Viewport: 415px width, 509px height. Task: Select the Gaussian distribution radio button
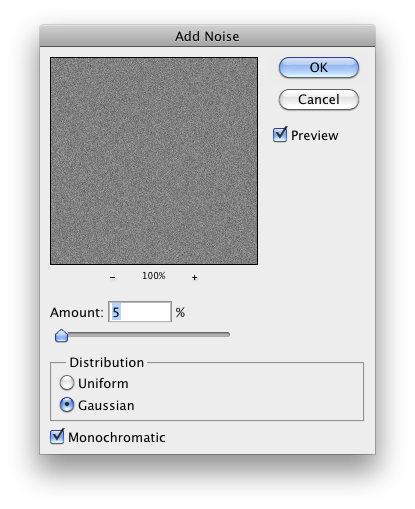point(67,405)
